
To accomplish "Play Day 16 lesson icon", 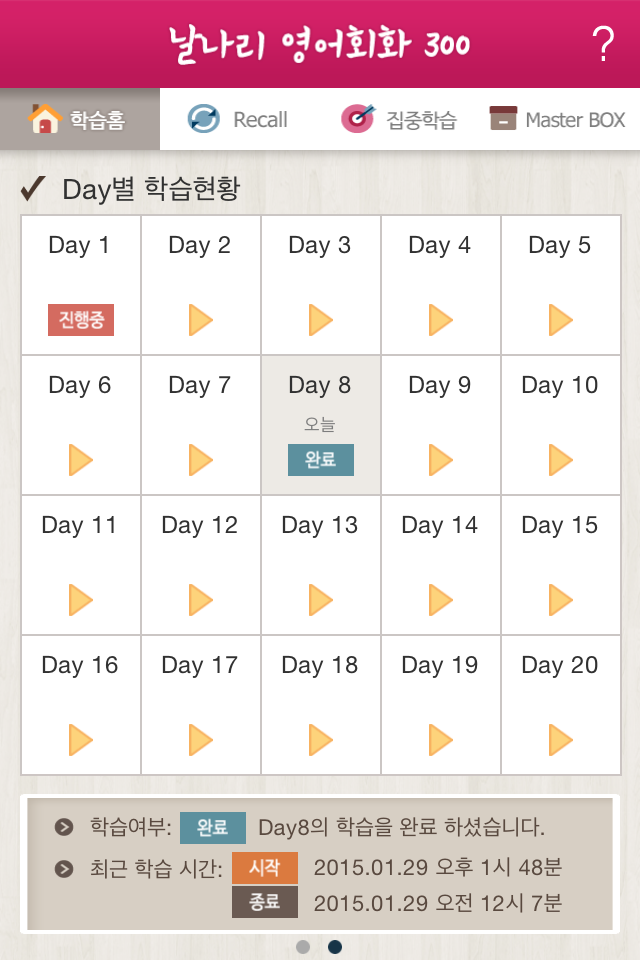I will (x=81, y=740).
